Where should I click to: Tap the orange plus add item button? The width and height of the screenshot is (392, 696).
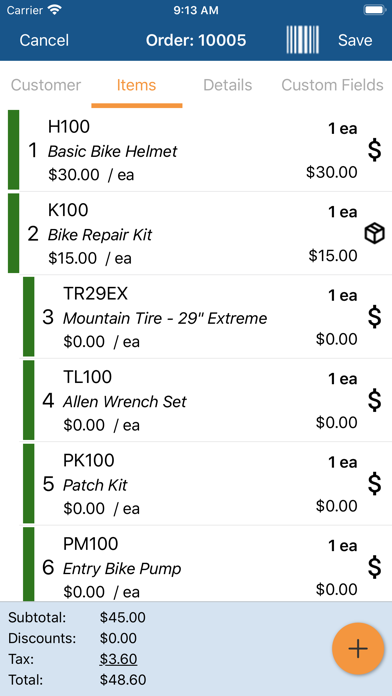(x=358, y=649)
